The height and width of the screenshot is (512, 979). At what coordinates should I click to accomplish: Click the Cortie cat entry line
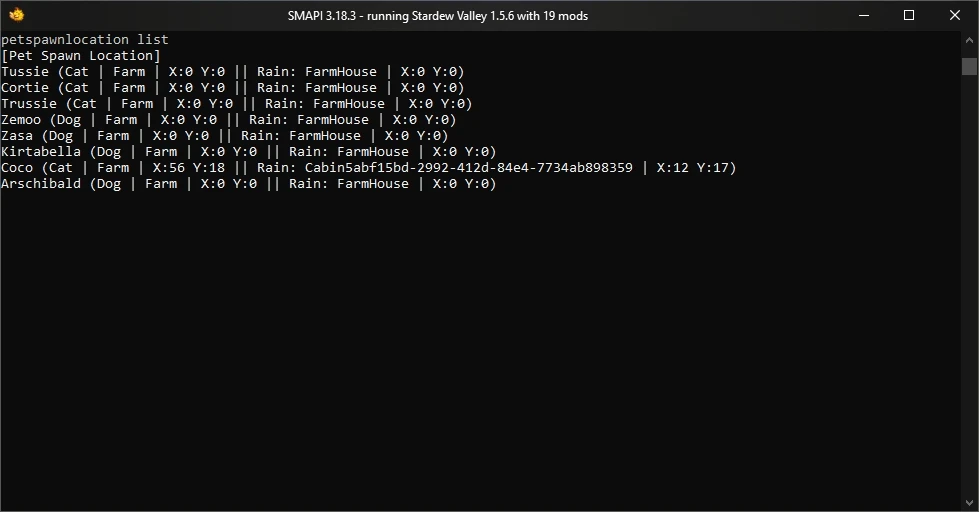[233, 88]
